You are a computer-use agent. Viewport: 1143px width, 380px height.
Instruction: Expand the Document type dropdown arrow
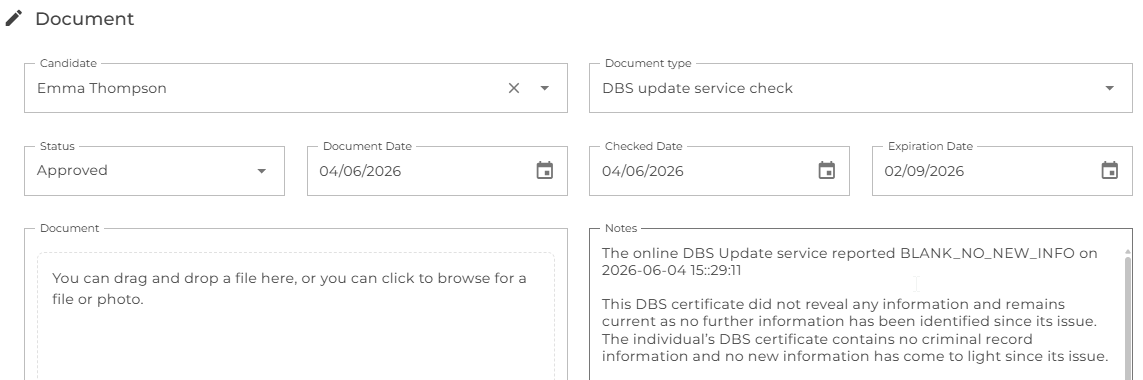(x=1109, y=88)
